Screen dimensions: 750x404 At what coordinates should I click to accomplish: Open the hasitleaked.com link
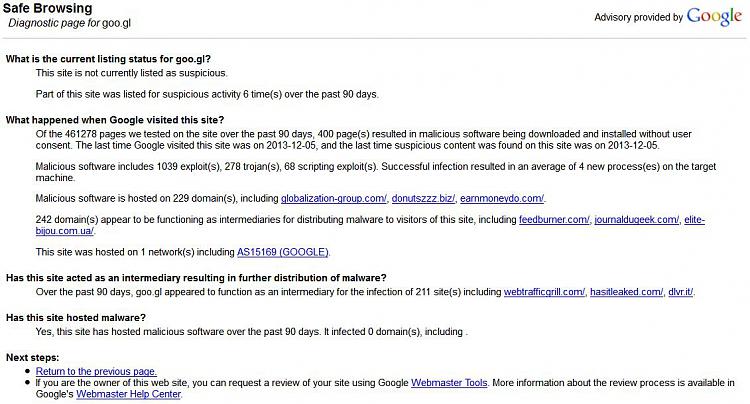click(627, 292)
